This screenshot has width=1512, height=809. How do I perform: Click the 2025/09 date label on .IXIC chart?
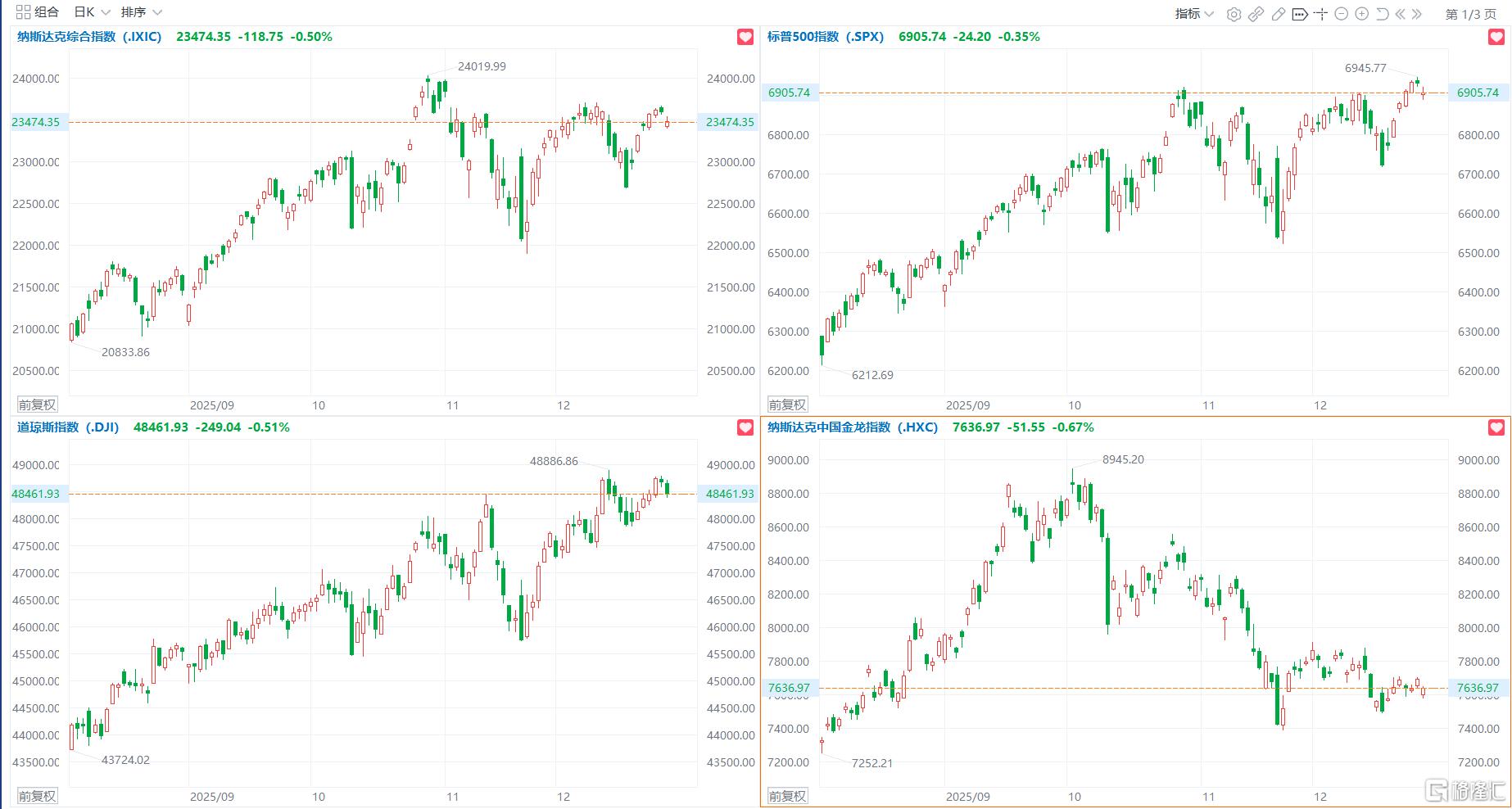coord(212,405)
